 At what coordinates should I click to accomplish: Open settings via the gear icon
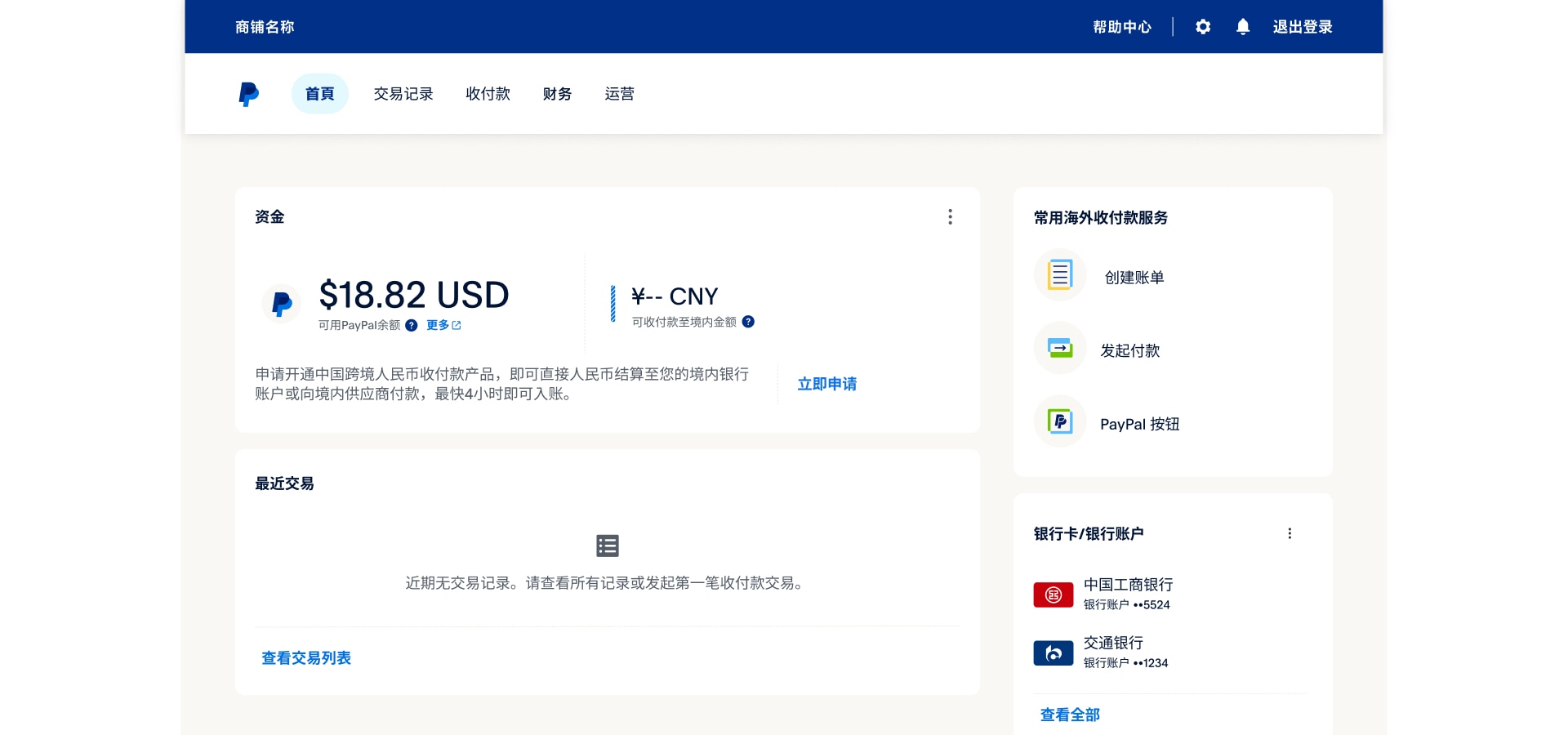click(x=1203, y=27)
